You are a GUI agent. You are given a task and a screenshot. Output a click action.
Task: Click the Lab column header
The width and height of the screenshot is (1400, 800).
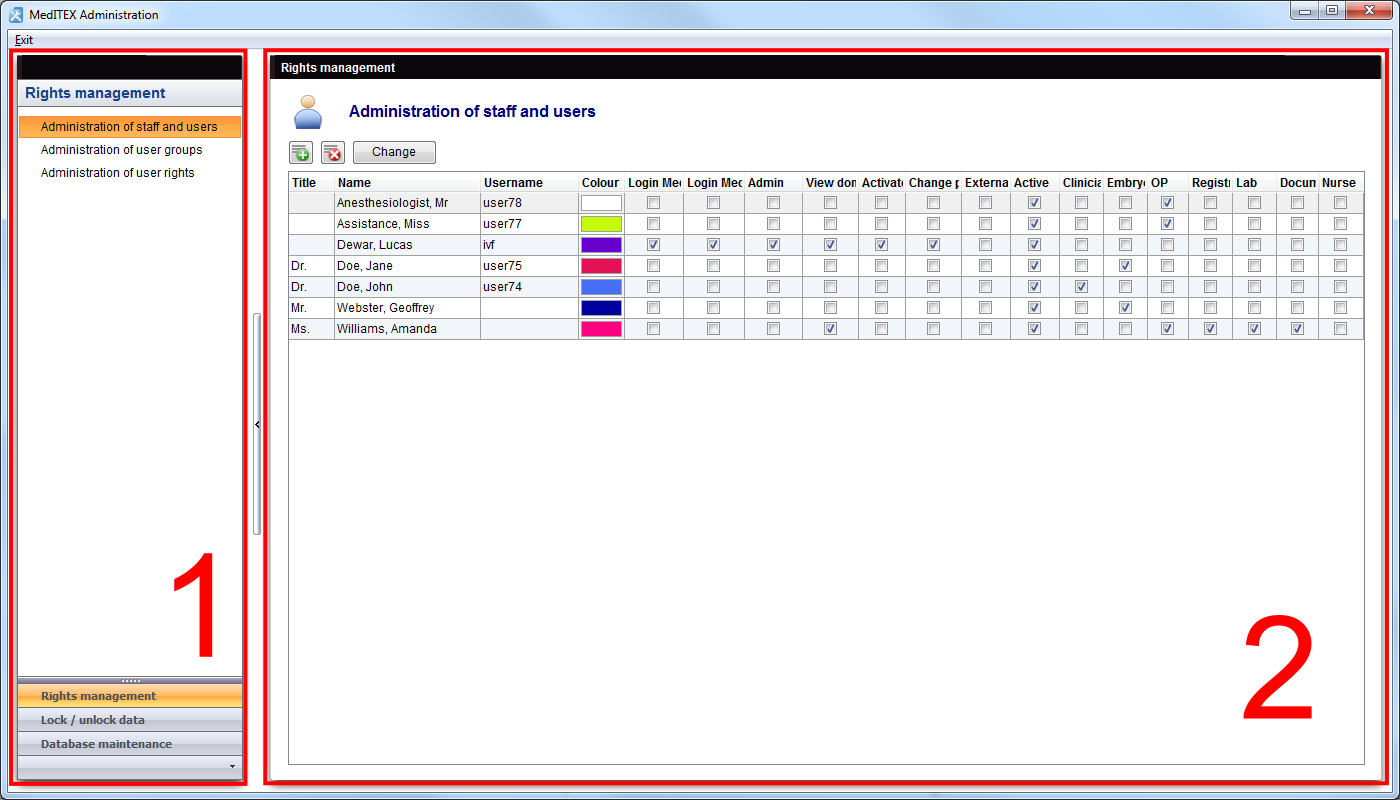[x=1254, y=183]
